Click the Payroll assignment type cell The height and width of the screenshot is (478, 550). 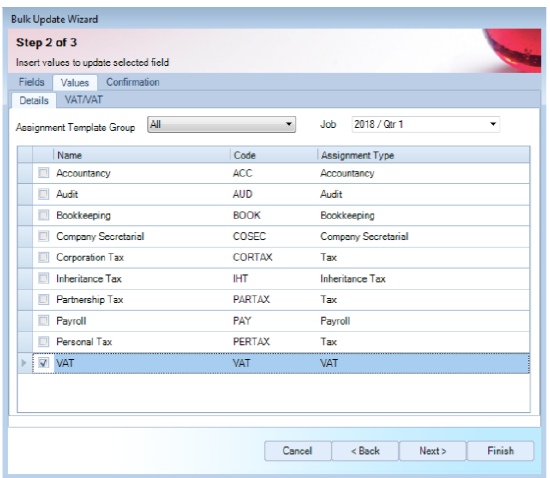423,321
